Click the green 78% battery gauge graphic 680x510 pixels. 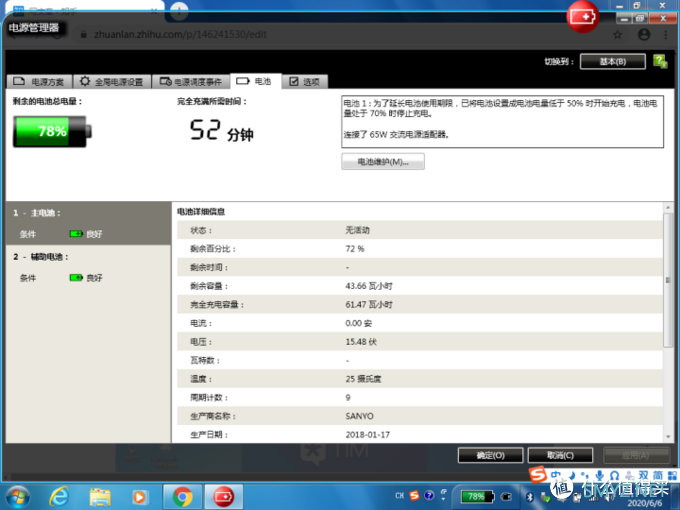click(52, 131)
